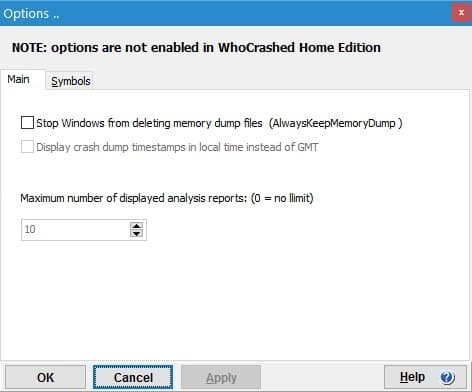Close the Options dialog with red X
This screenshot has height=392, width=472.
[x=461, y=13]
